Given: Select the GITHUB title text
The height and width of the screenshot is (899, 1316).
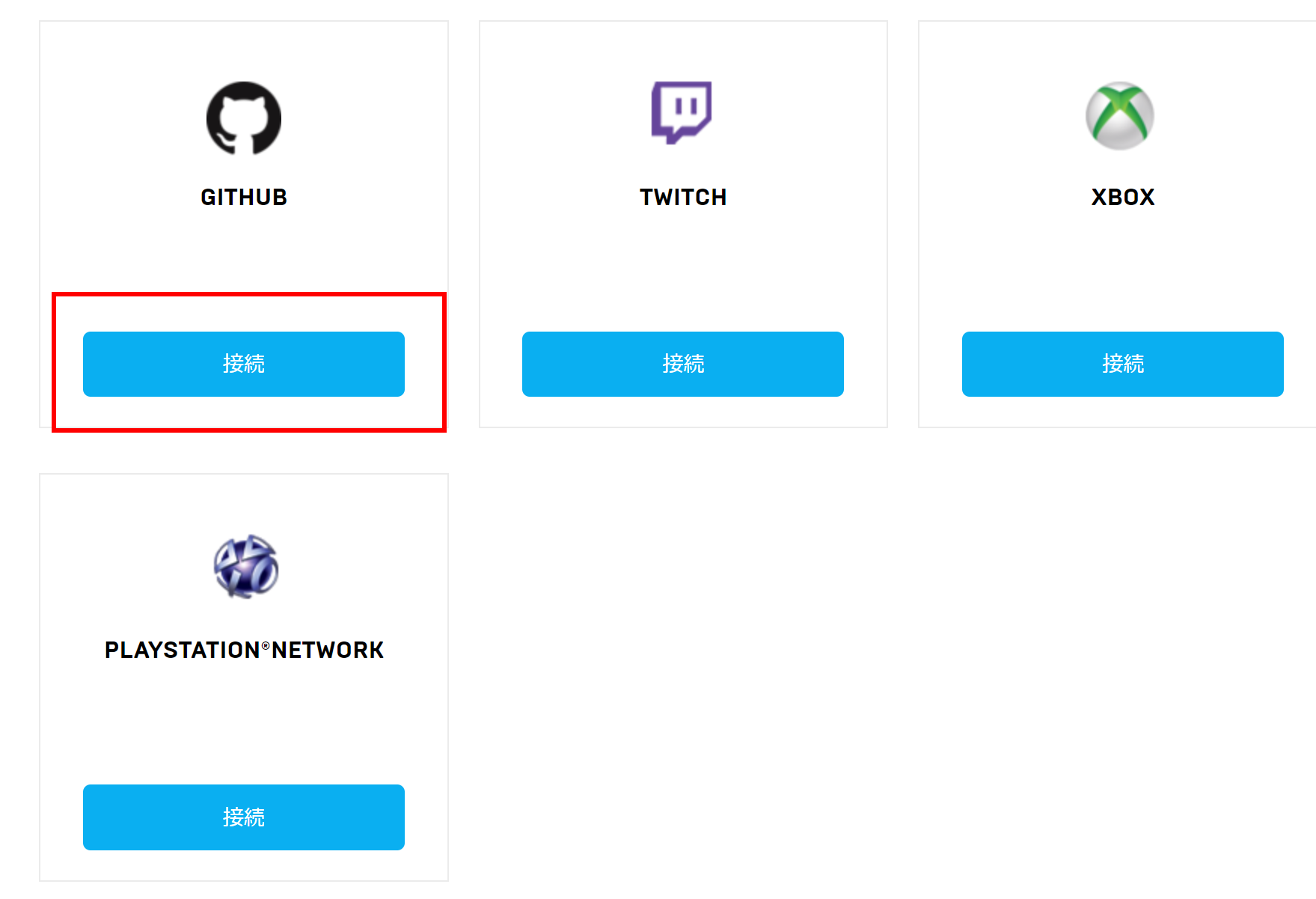Looking at the screenshot, I should tap(244, 197).
